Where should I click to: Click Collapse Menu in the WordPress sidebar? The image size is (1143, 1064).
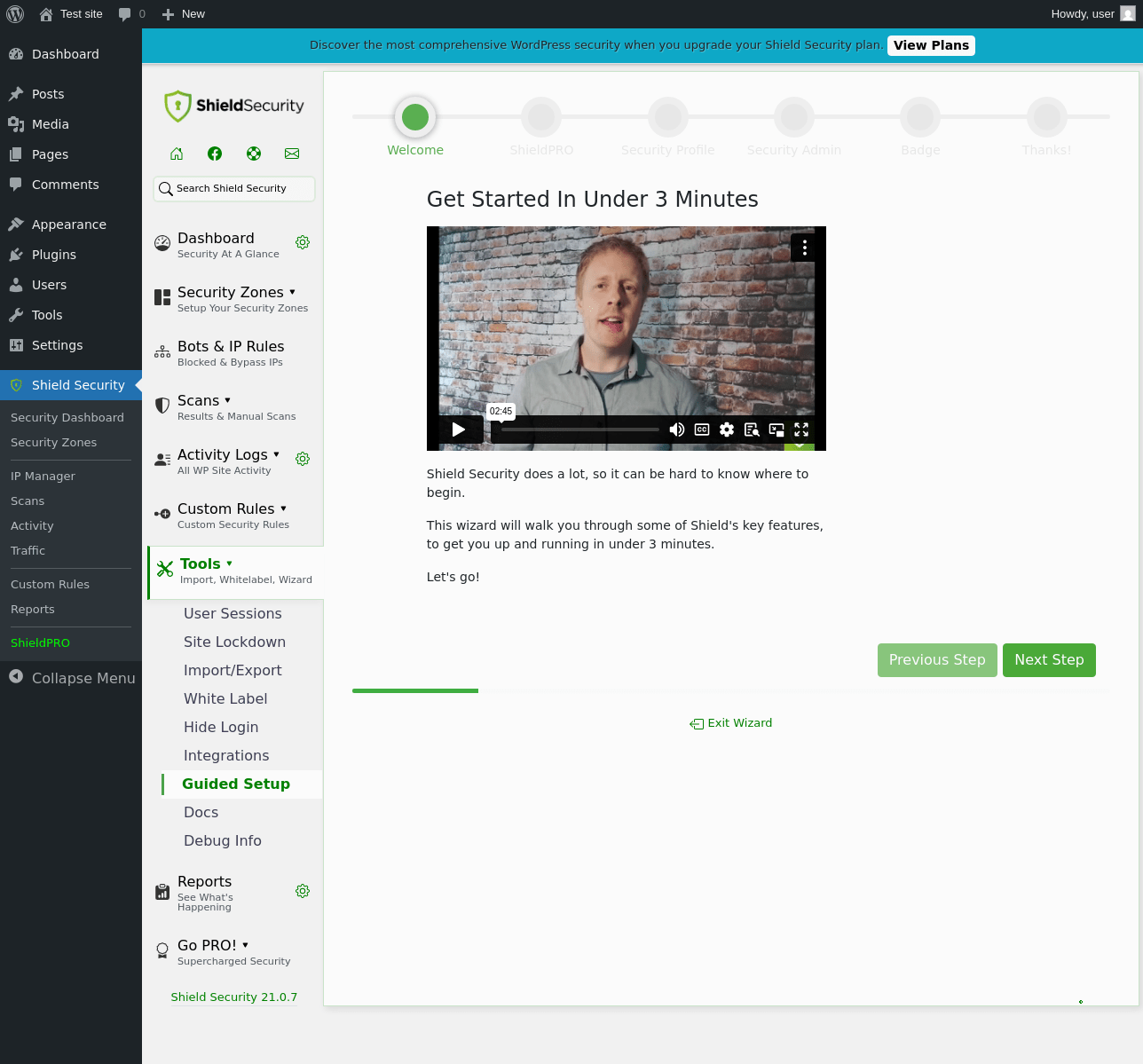pyautogui.click(x=71, y=678)
